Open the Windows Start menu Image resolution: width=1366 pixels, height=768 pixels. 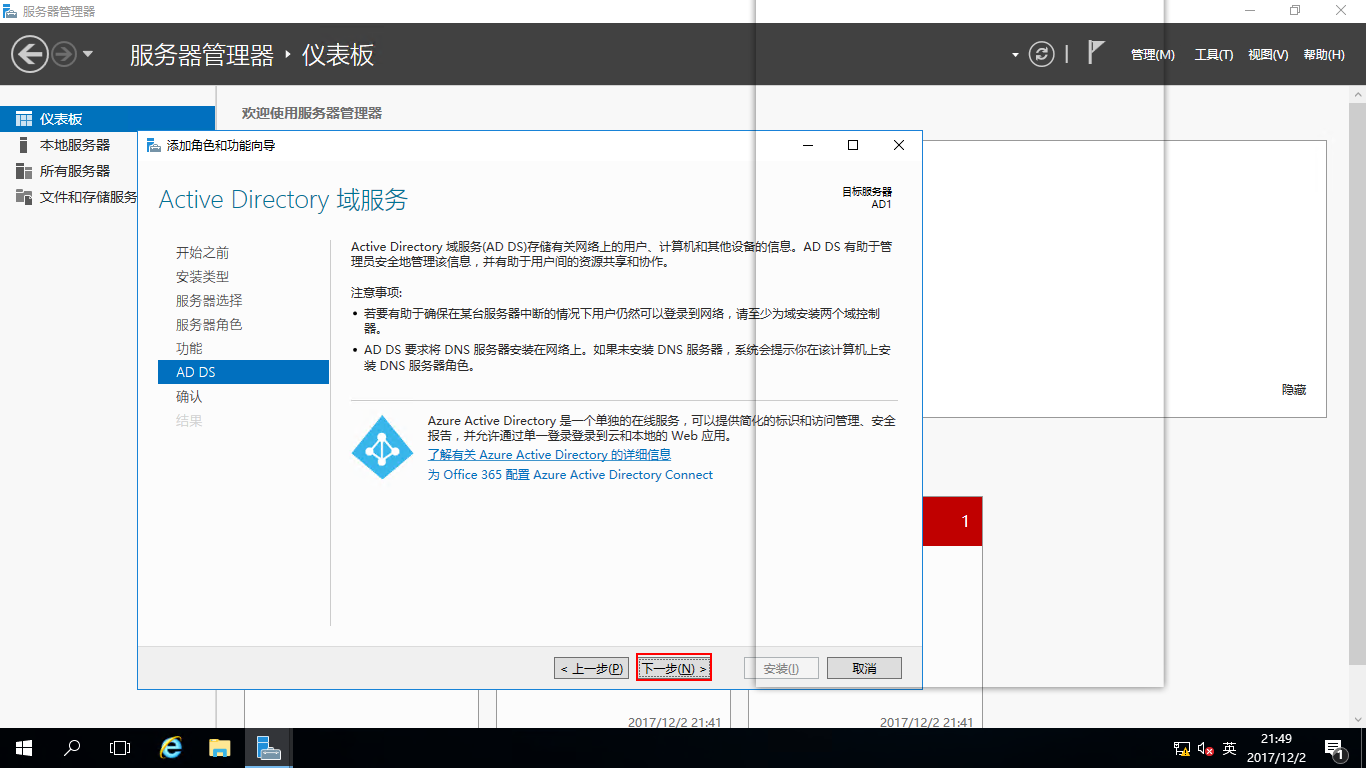coord(24,748)
